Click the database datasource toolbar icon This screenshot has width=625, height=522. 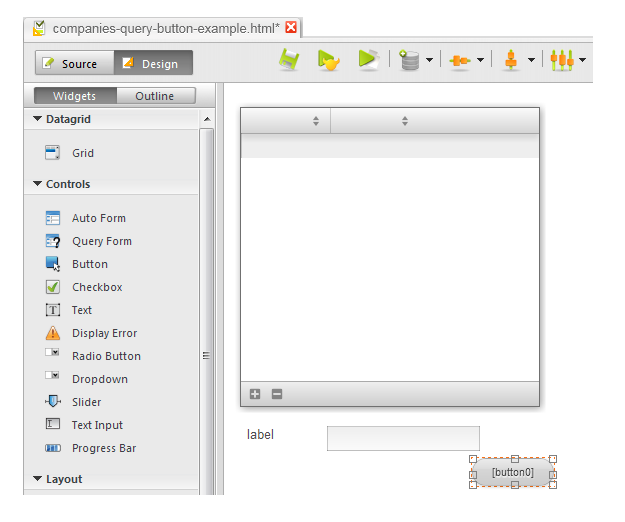[409, 61]
